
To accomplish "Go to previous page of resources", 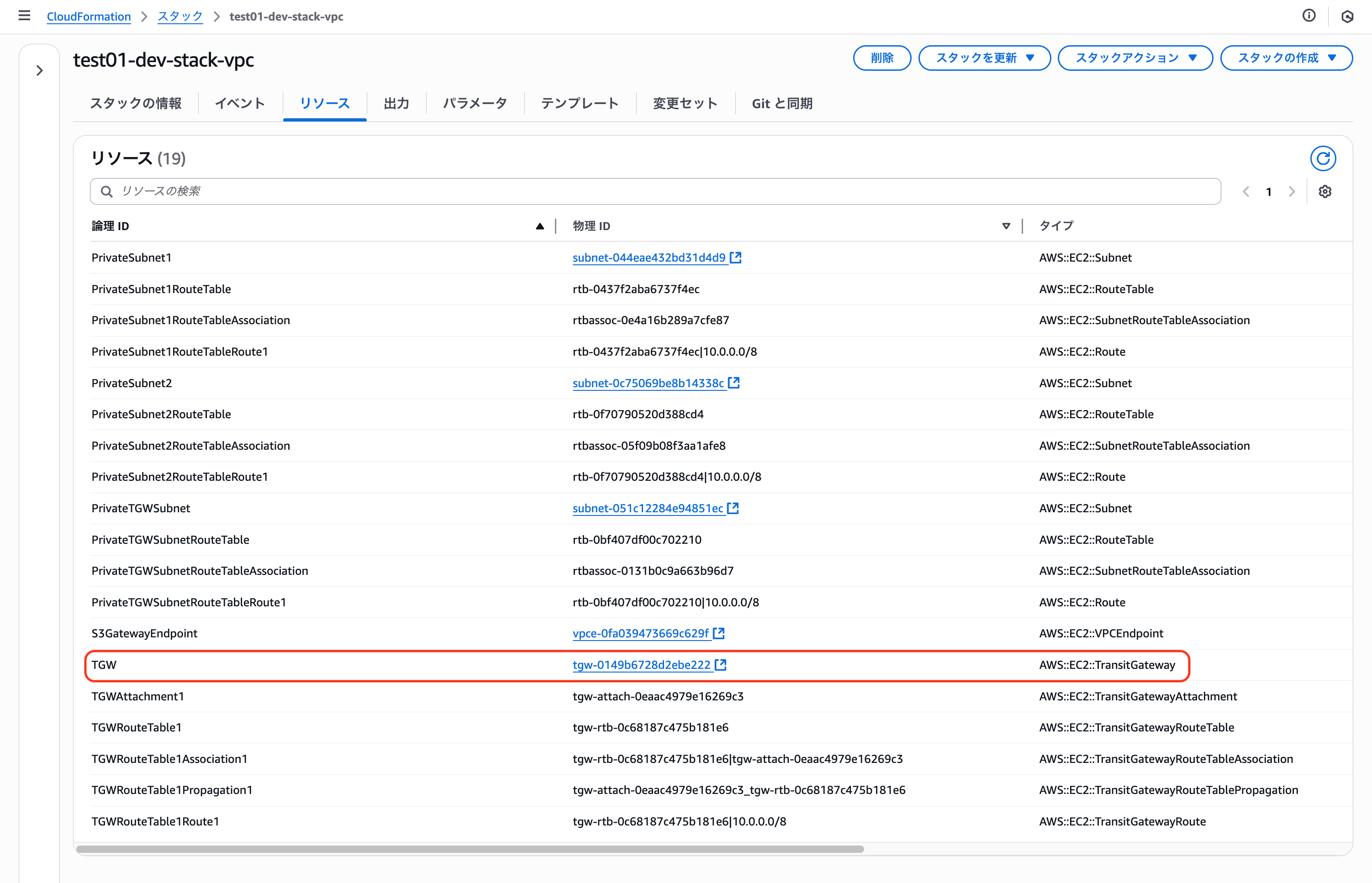I will [x=1246, y=191].
